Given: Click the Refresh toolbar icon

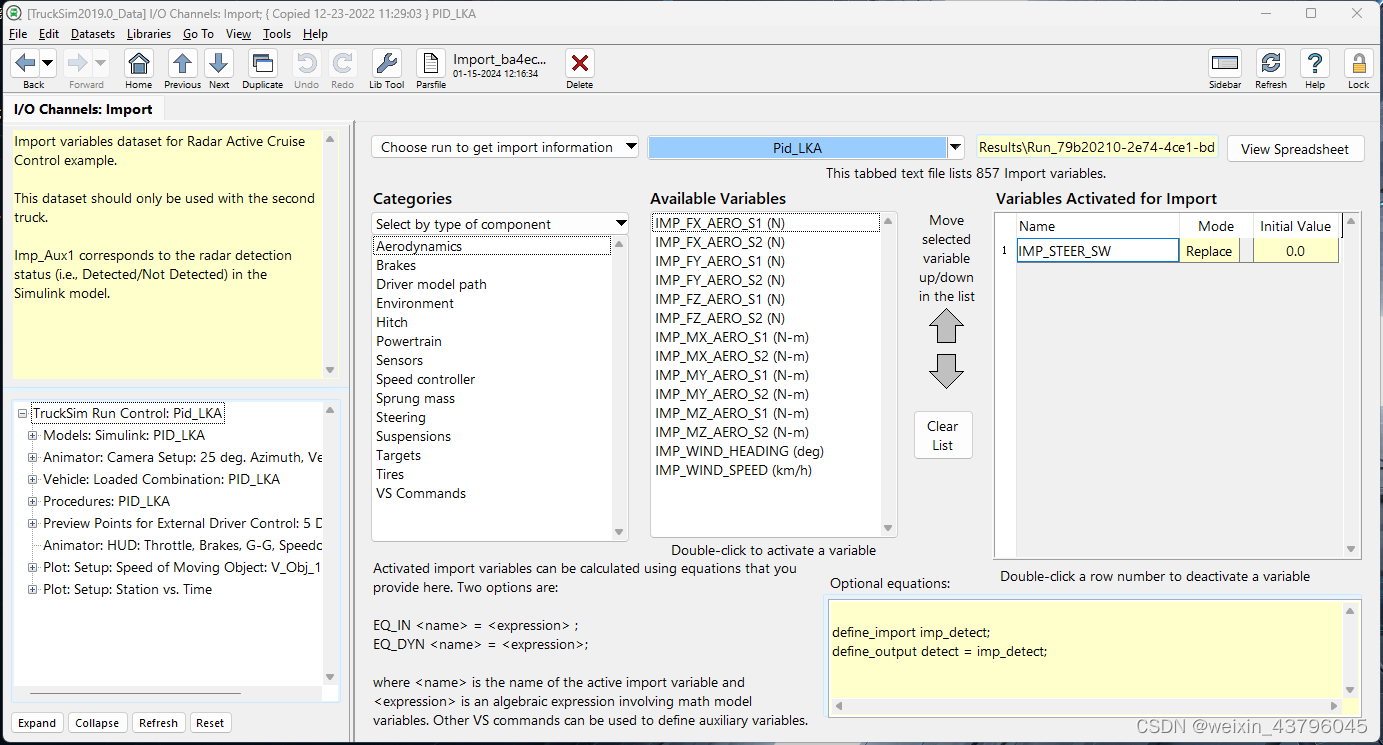Looking at the screenshot, I should tap(1271, 64).
